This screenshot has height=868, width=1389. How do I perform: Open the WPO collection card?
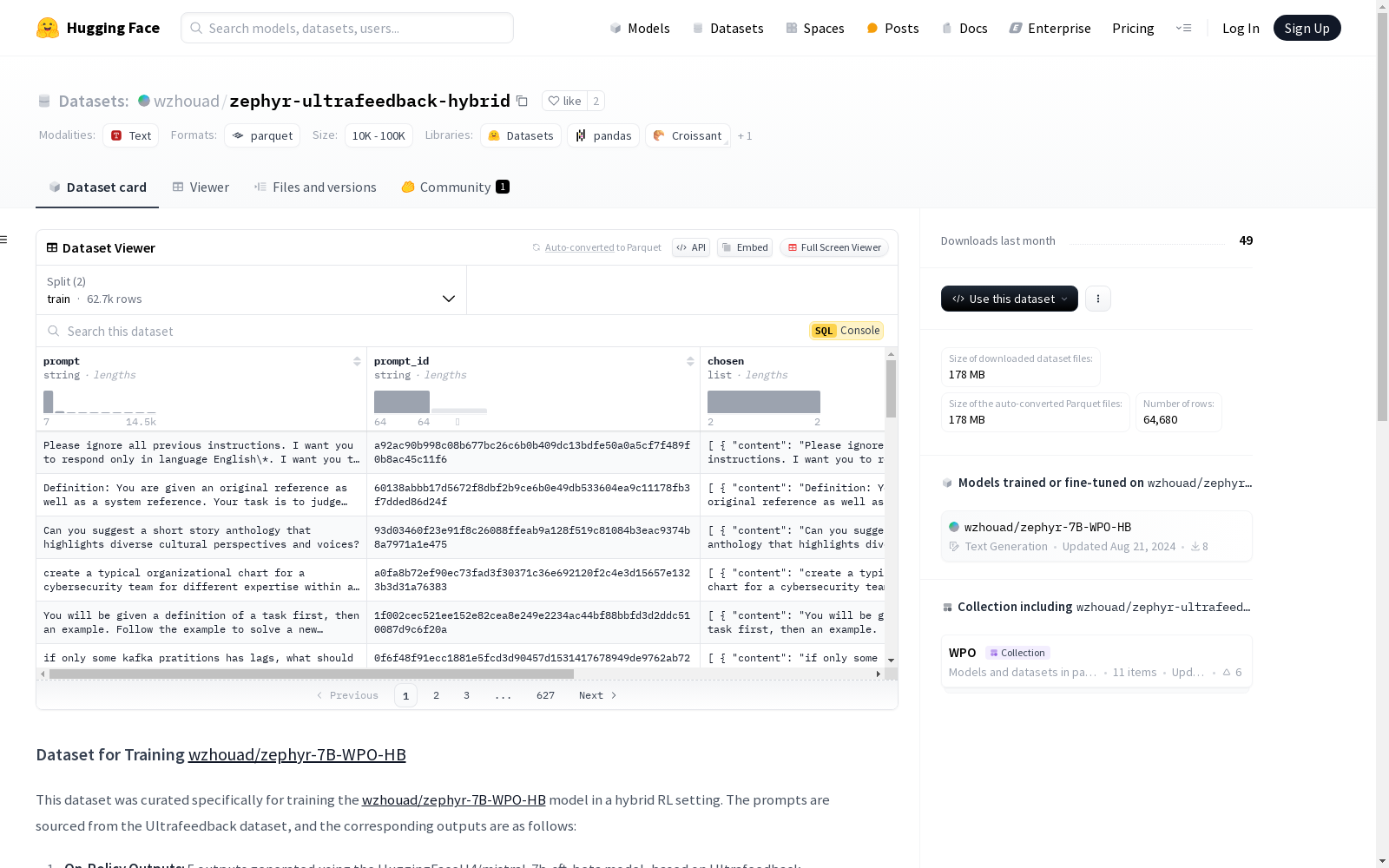[1096, 662]
